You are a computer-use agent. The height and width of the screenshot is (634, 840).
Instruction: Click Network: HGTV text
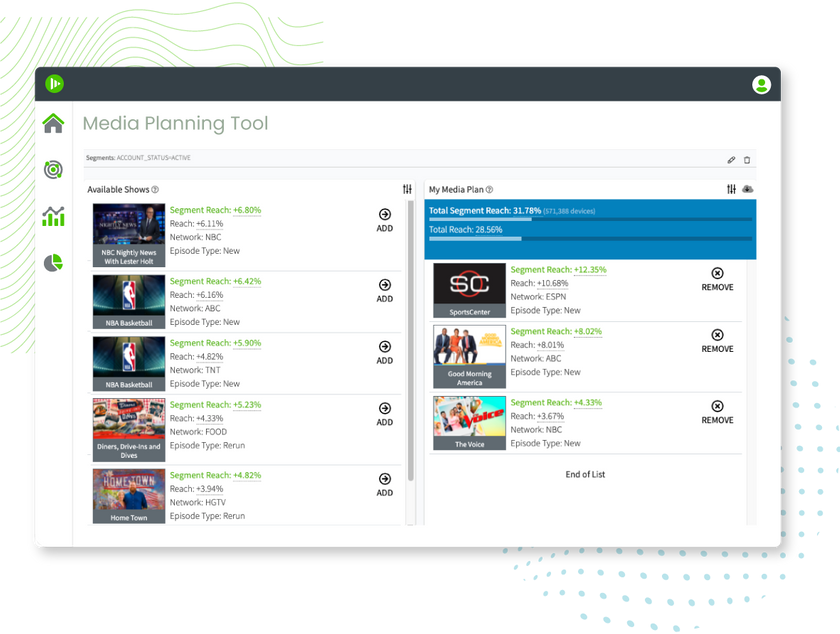pyautogui.click(x=198, y=502)
